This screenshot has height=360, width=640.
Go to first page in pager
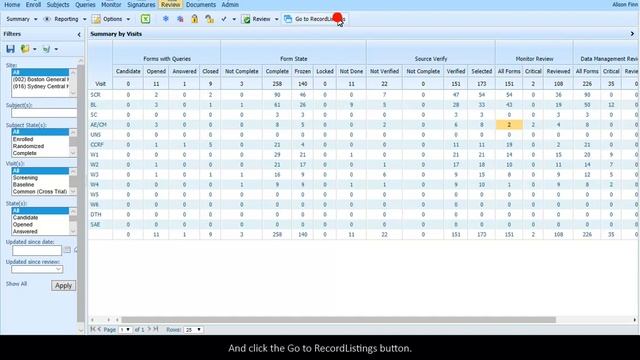(93, 329)
